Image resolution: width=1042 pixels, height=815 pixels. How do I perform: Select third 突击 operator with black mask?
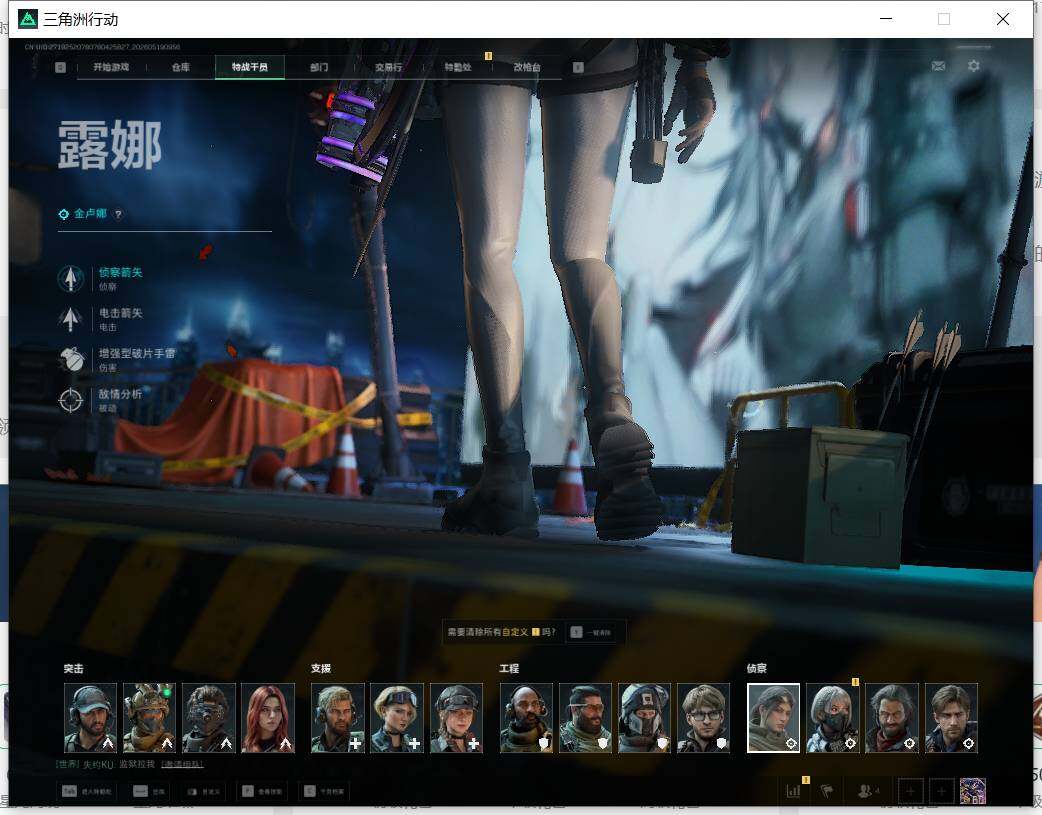pos(209,718)
